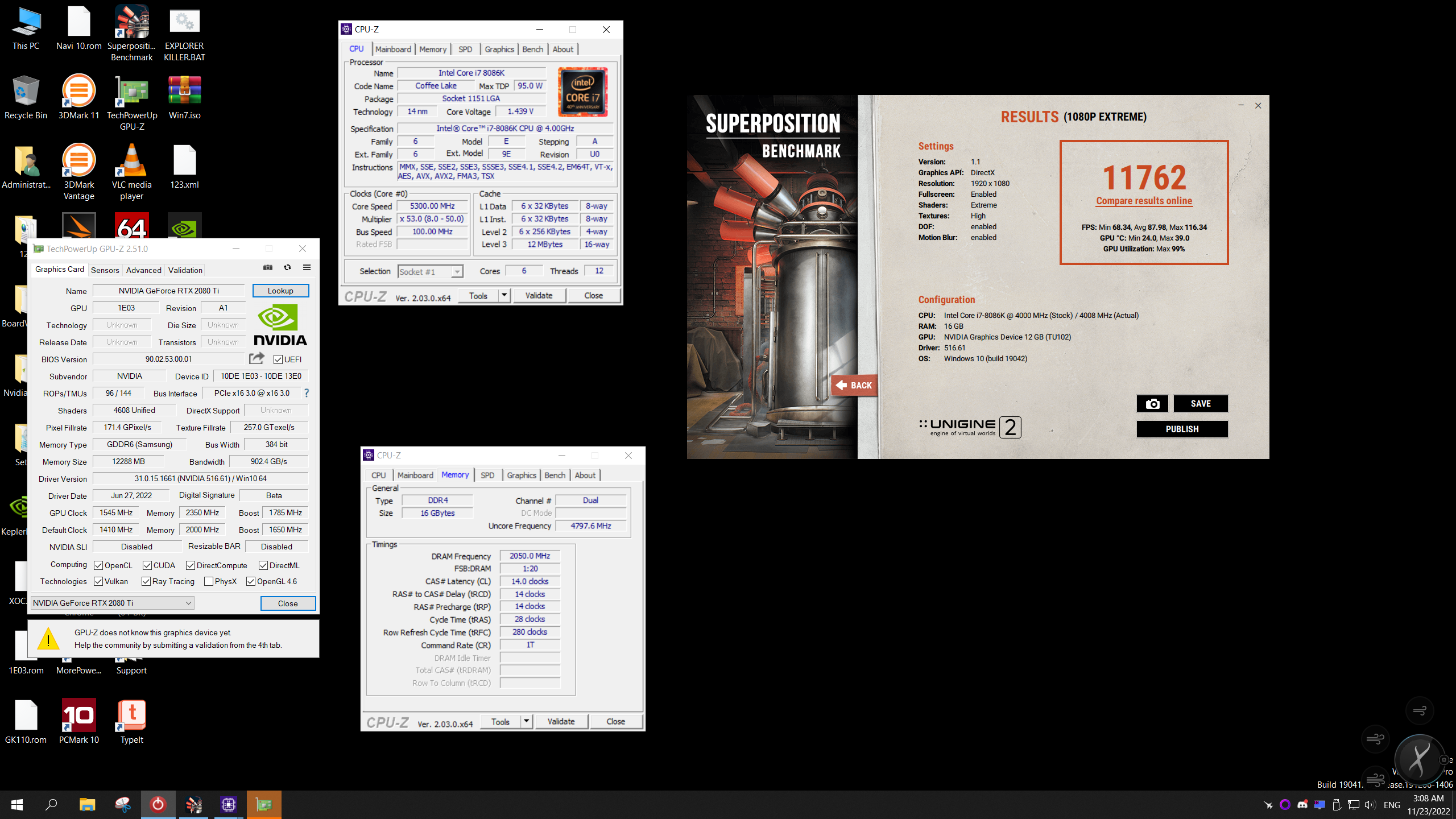The image size is (1456, 819).
Task: Toggle the DirectCompute checkbox
Action: 191,565
